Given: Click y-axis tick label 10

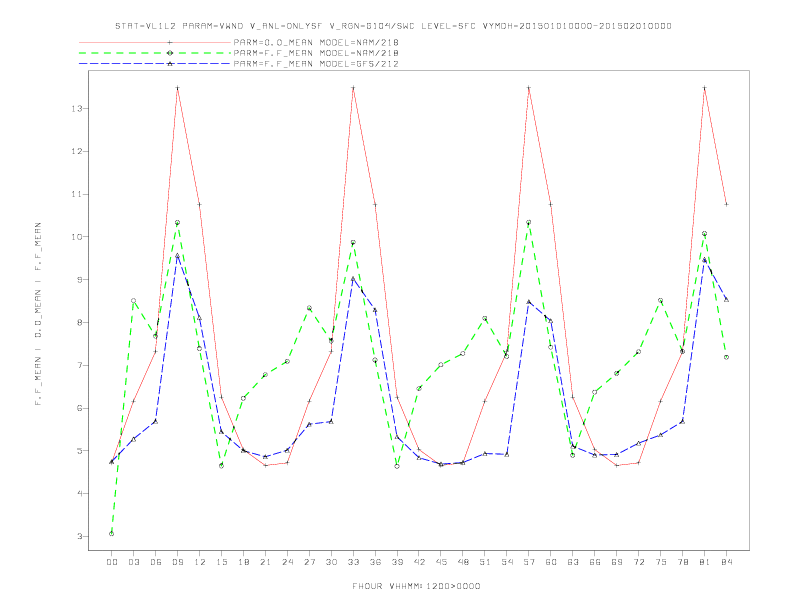Looking at the screenshot, I should (76, 237).
